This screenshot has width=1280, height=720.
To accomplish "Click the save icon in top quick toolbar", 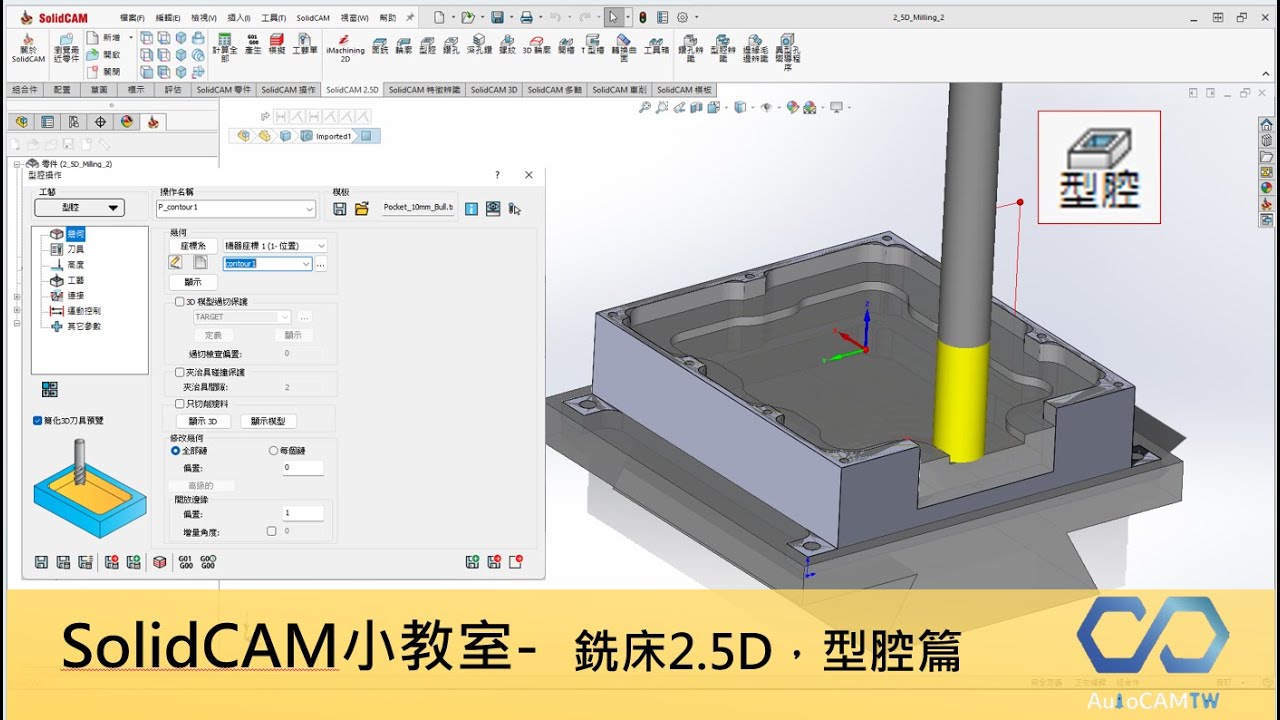I will (497, 17).
